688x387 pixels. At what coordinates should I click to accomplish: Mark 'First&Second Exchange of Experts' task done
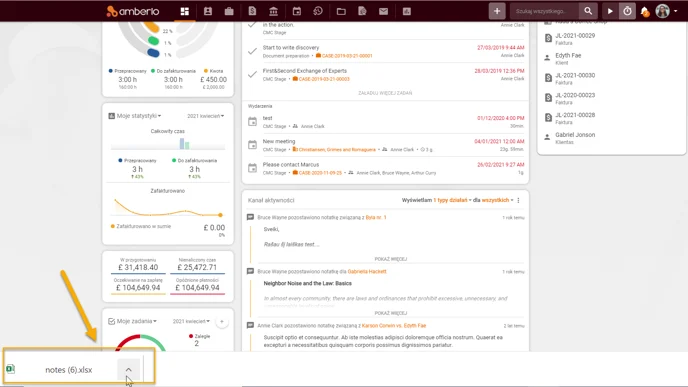coord(252,75)
